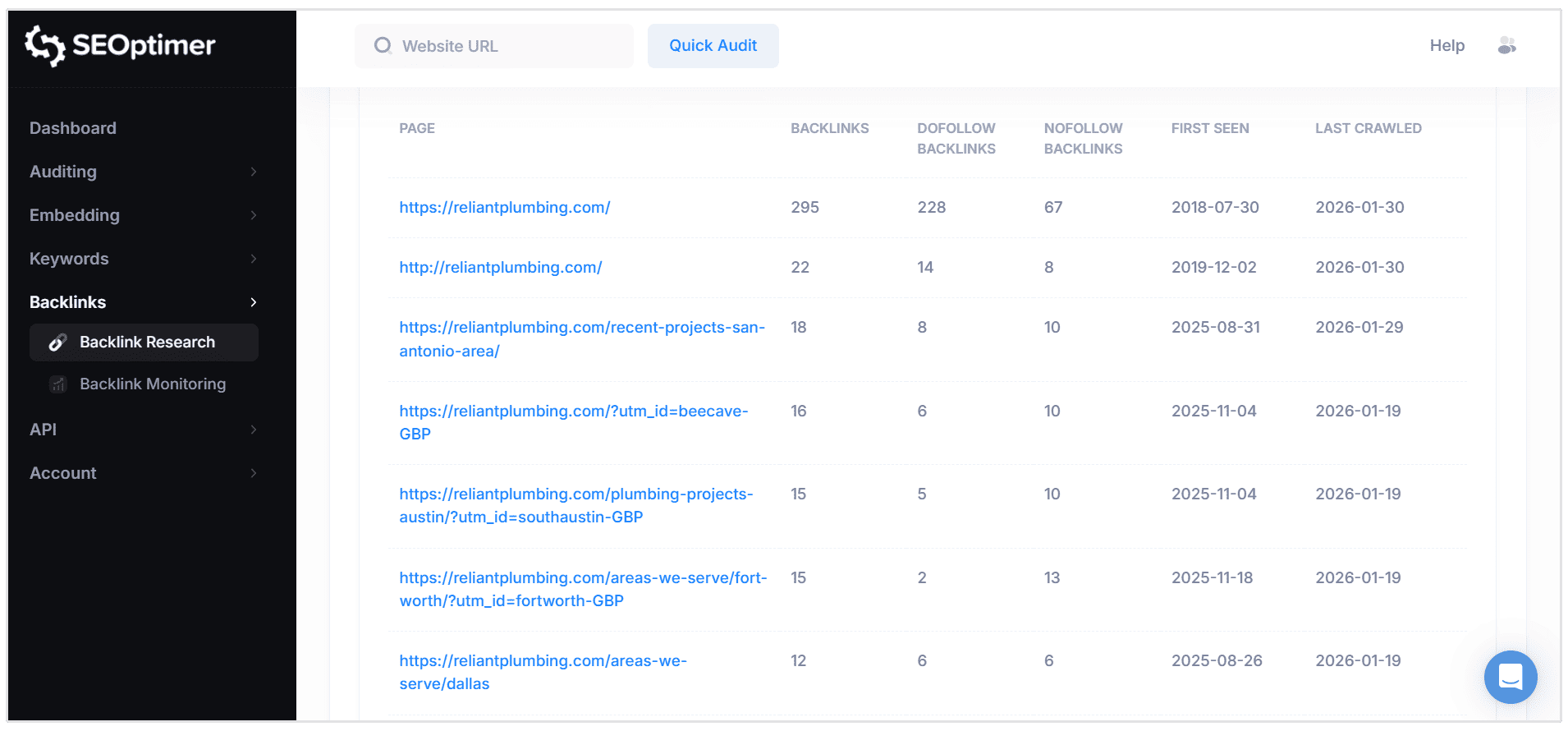The width and height of the screenshot is (1568, 731).
Task: Expand the Account menu chevron
Action: pyautogui.click(x=254, y=473)
